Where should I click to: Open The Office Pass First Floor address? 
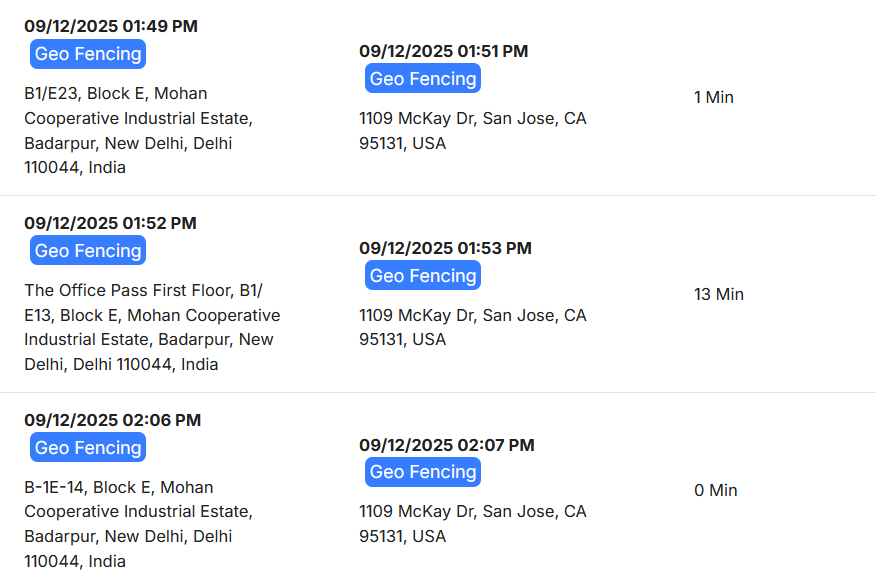tap(152, 327)
